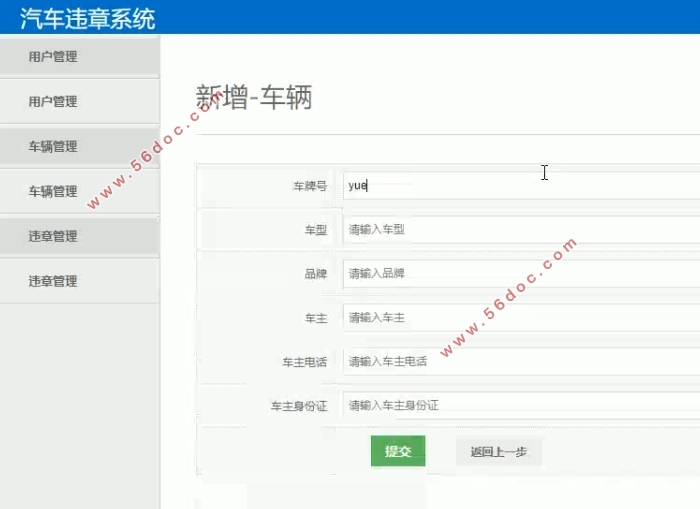Click the 车主电话 field label
Viewport: 700px width, 509px height.
click(x=304, y=362)
